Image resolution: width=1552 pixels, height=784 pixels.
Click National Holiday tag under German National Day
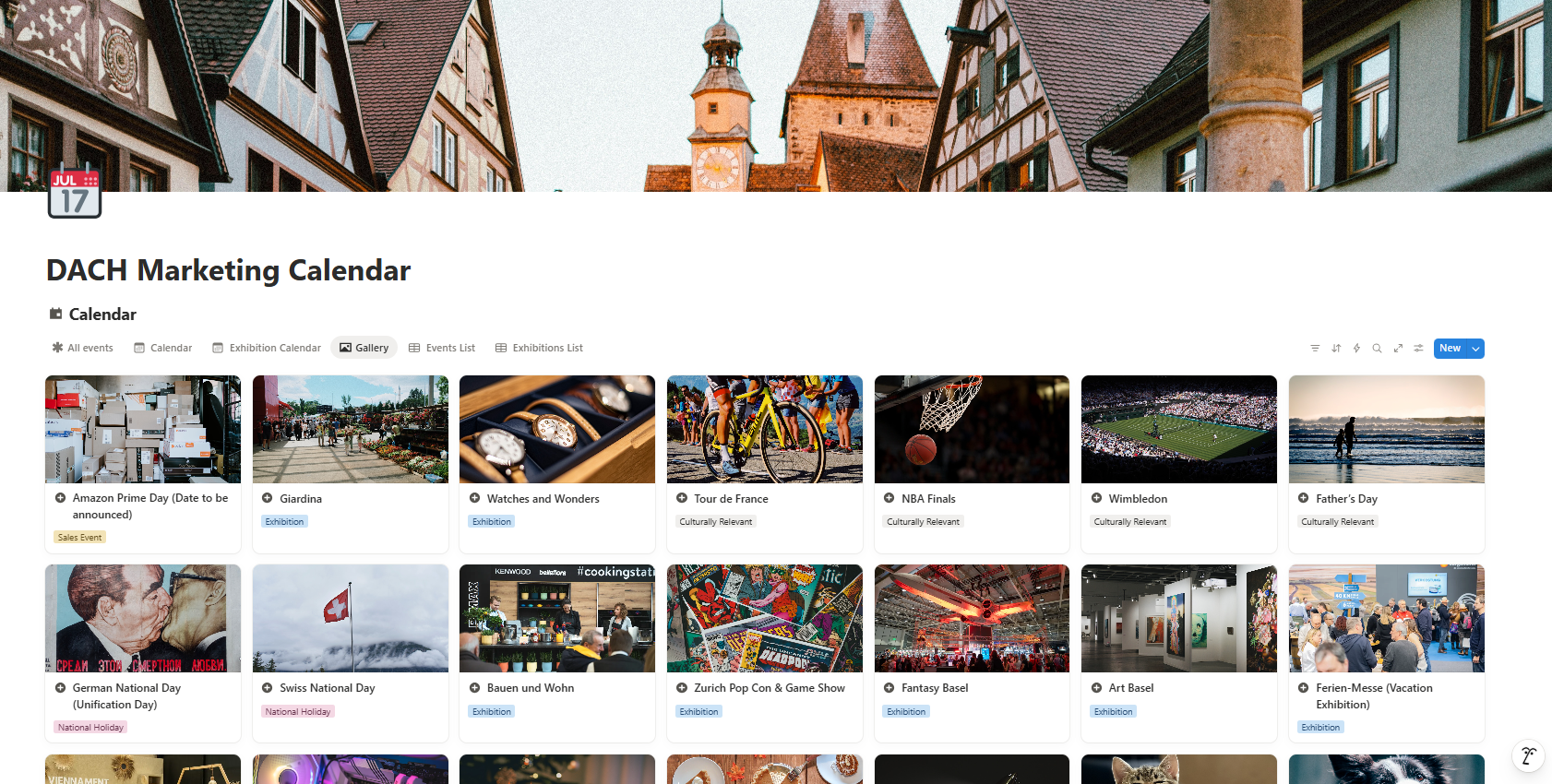click(90, 728)
